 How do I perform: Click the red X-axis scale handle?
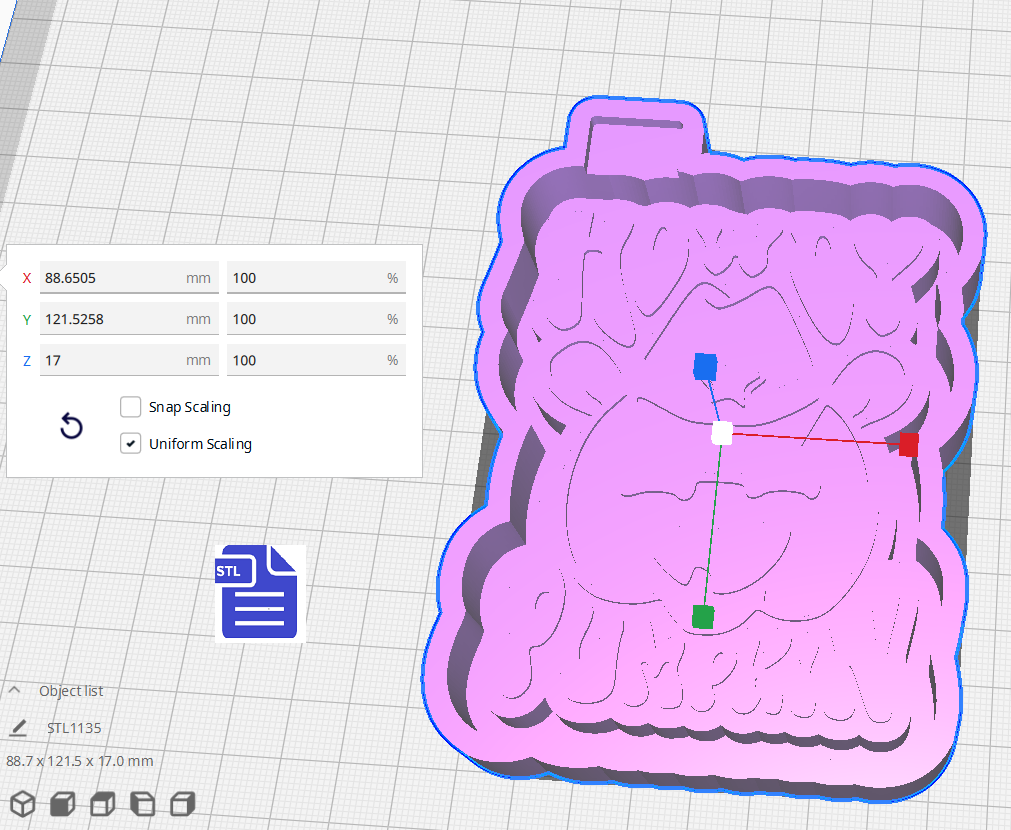coord(908,445)
